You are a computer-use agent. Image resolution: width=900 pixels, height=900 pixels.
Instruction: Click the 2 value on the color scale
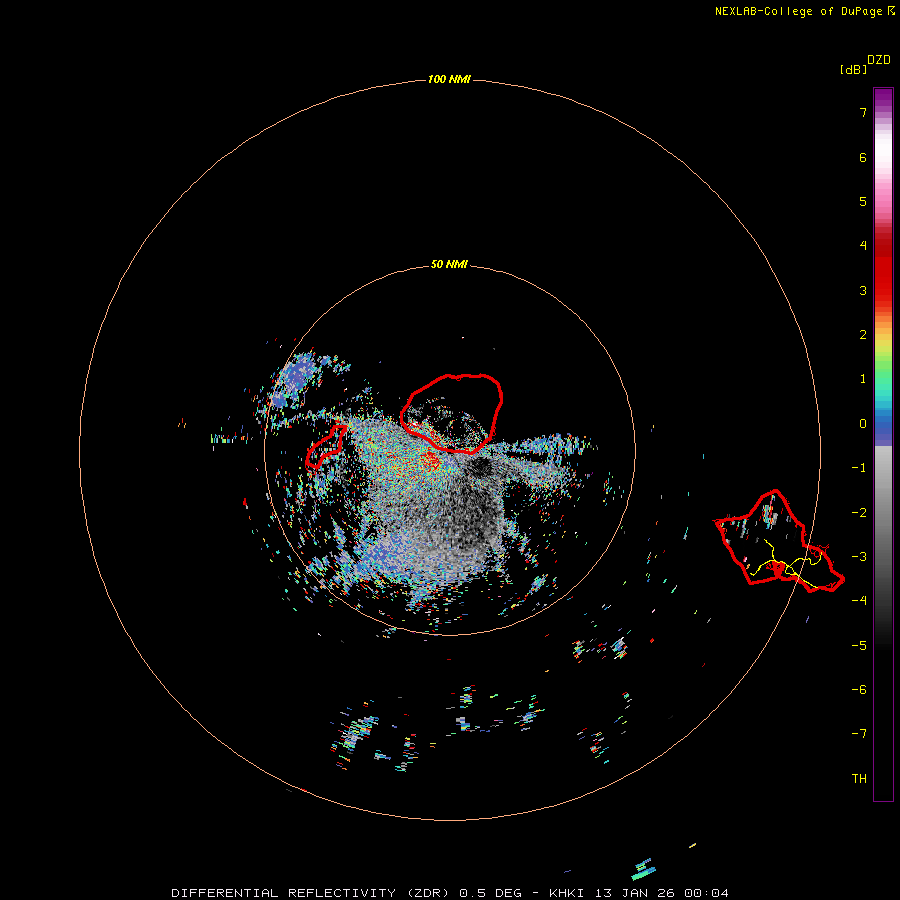863,335
